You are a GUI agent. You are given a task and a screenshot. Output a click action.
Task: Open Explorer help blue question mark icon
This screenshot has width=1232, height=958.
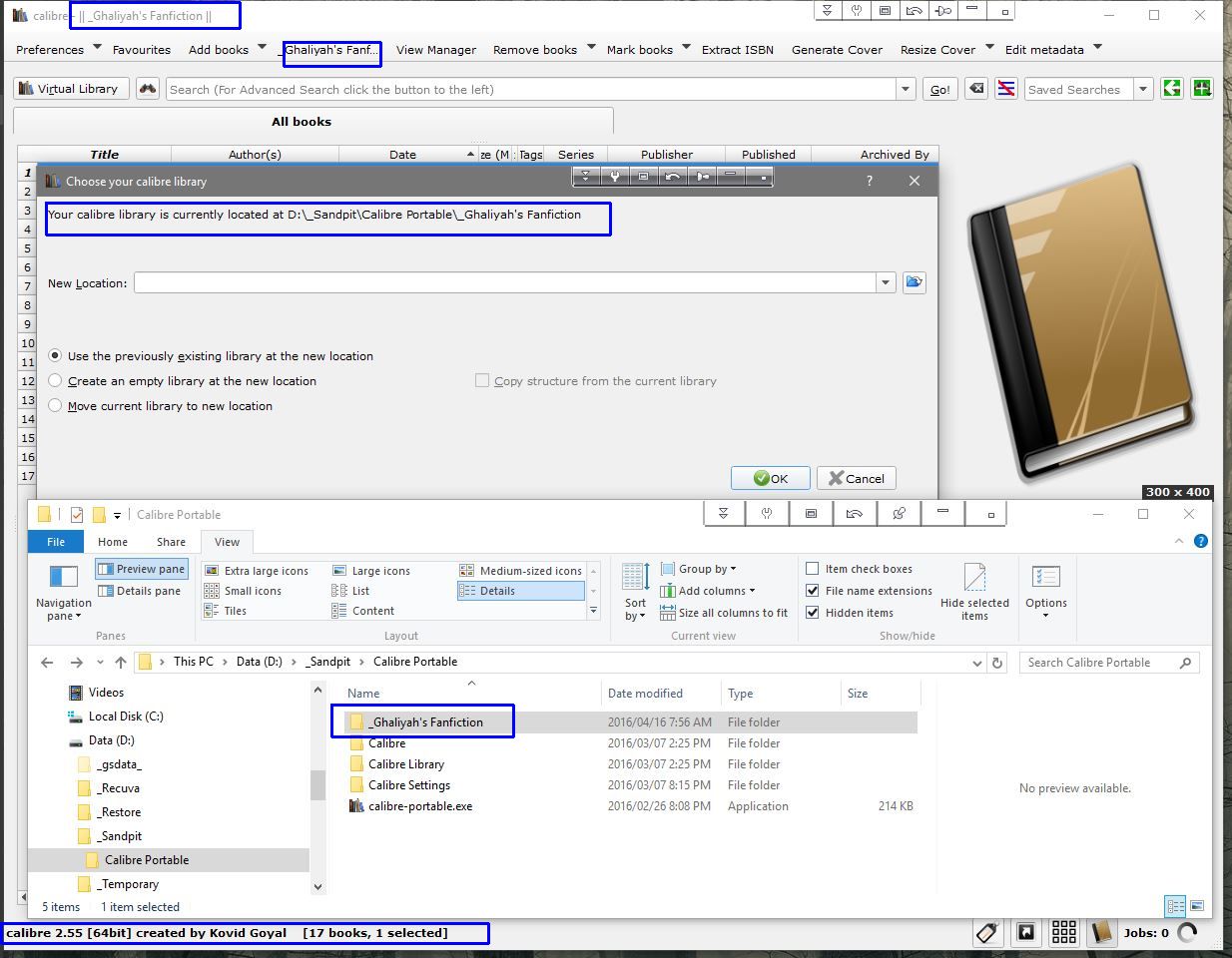click(1201, 541)
